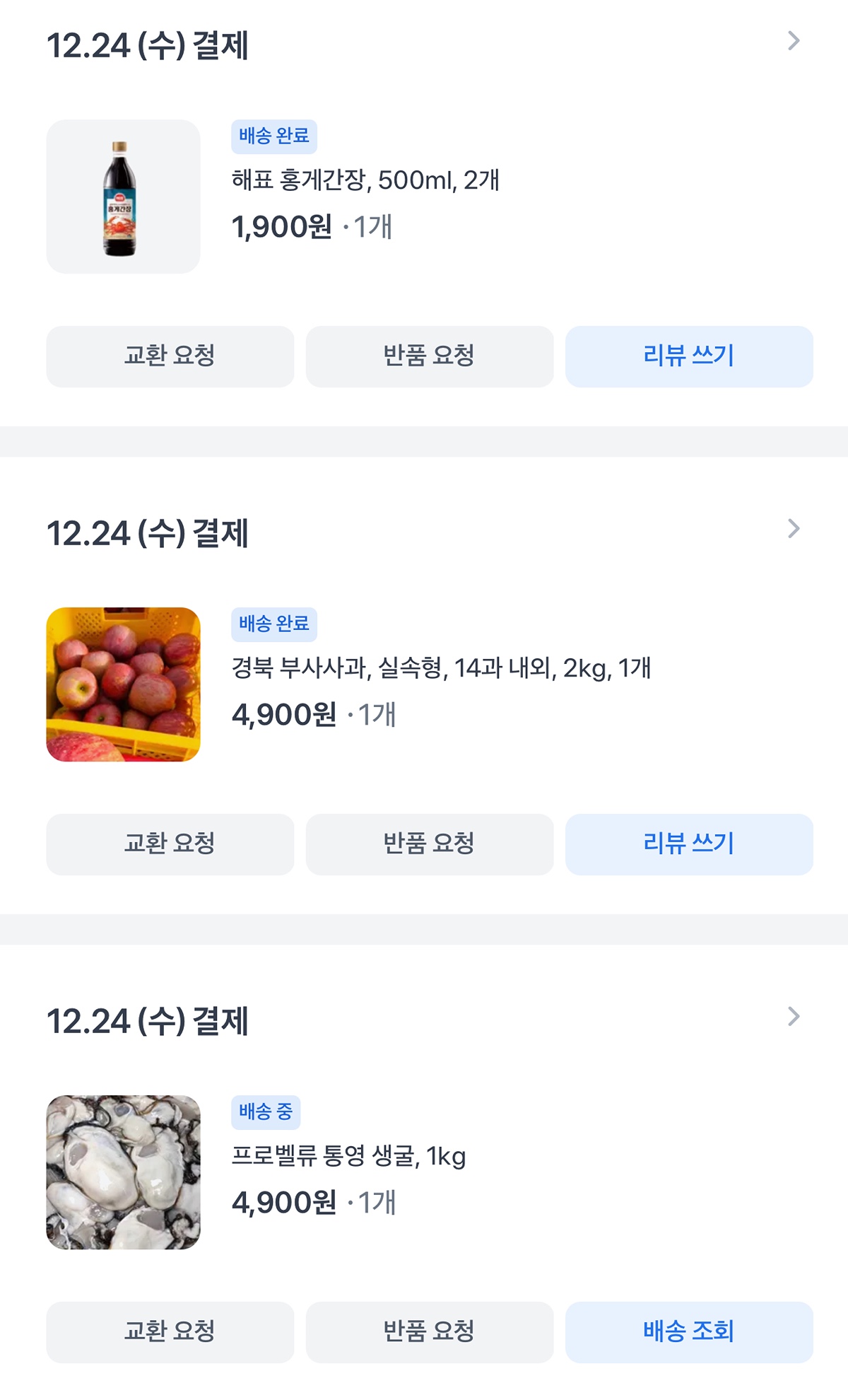The height and width of the screenshot is (1400, 848).
Task: Open the 통영 생굴 oyster thumbnail
Action: pos(124,1172)
